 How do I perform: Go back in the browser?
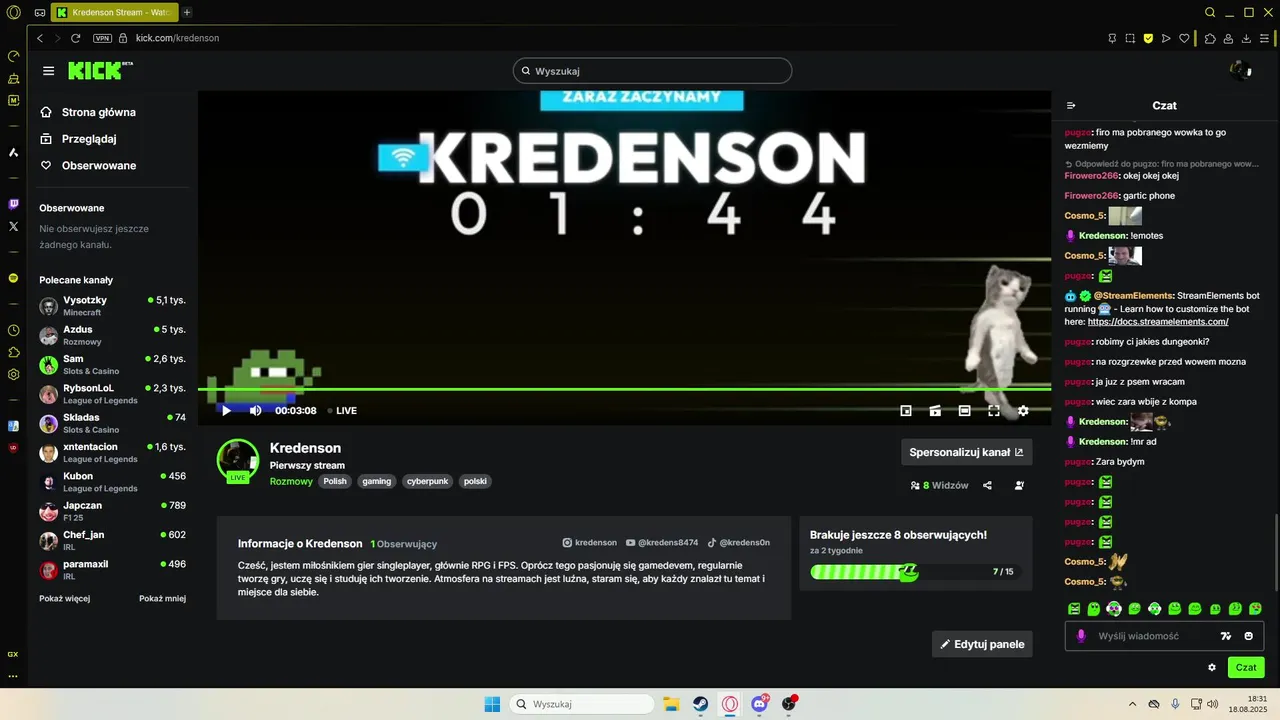(40, 38)
